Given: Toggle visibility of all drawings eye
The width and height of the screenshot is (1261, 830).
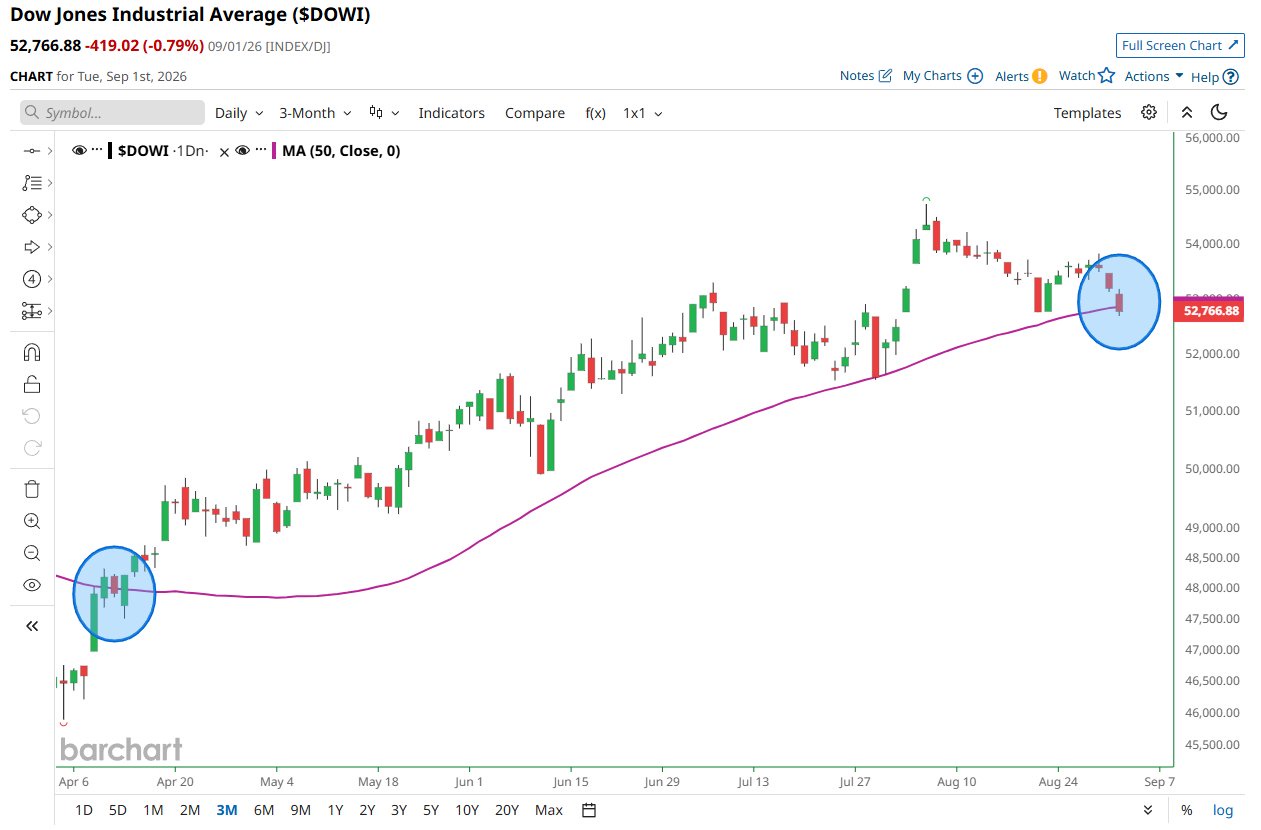Looking at the screenshot, I should pos(31,585).
